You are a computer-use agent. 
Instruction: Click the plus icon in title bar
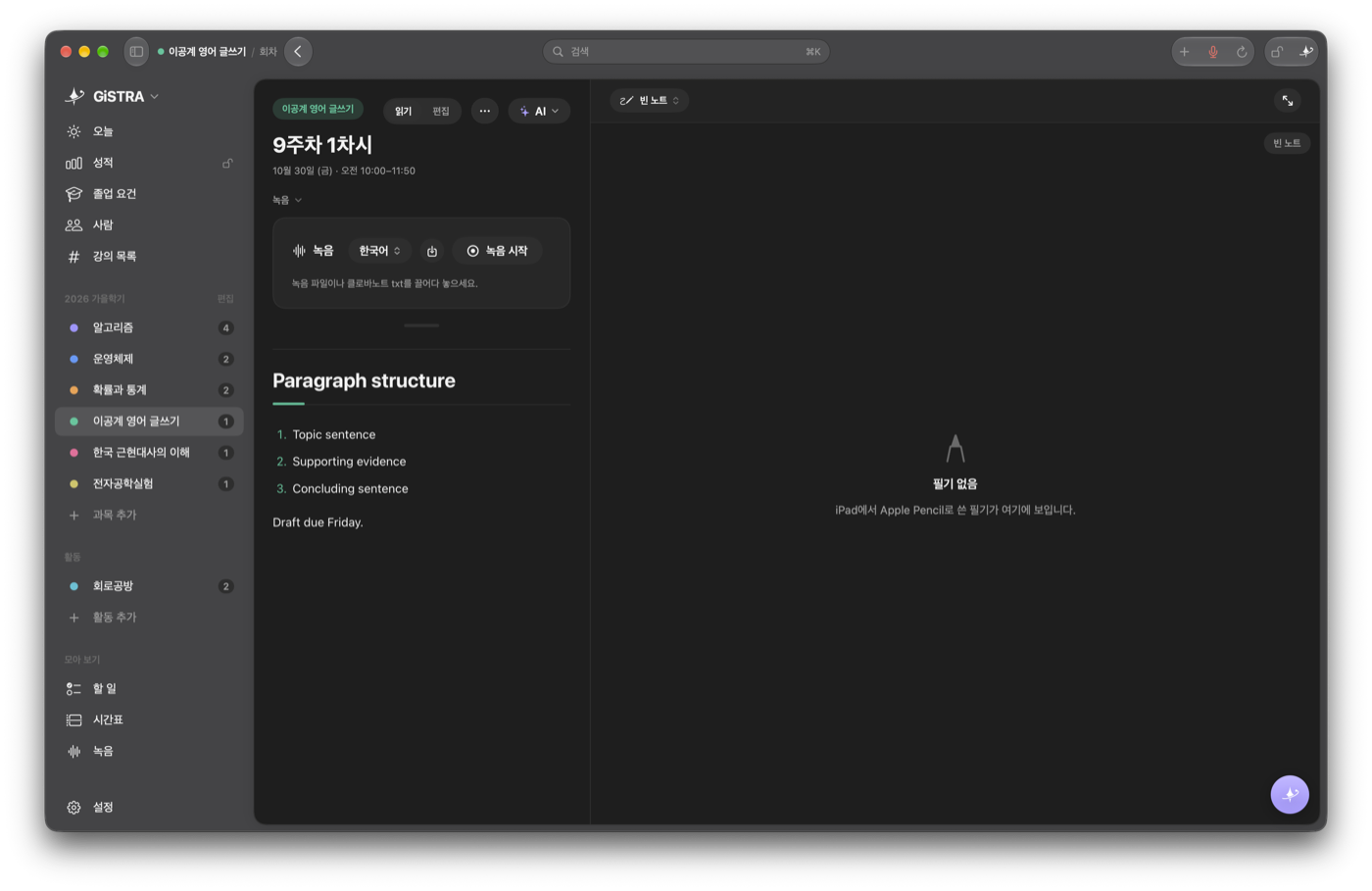tap(1184, 52)
